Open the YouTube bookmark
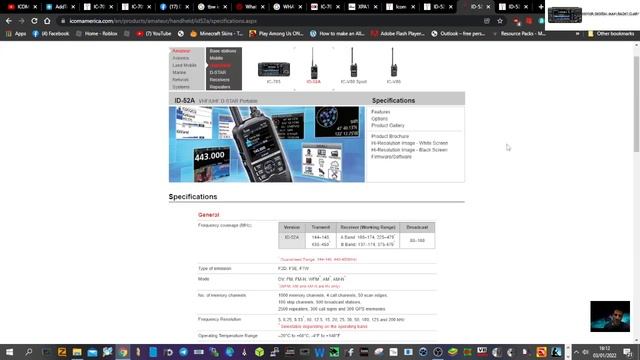 (154, 34)
